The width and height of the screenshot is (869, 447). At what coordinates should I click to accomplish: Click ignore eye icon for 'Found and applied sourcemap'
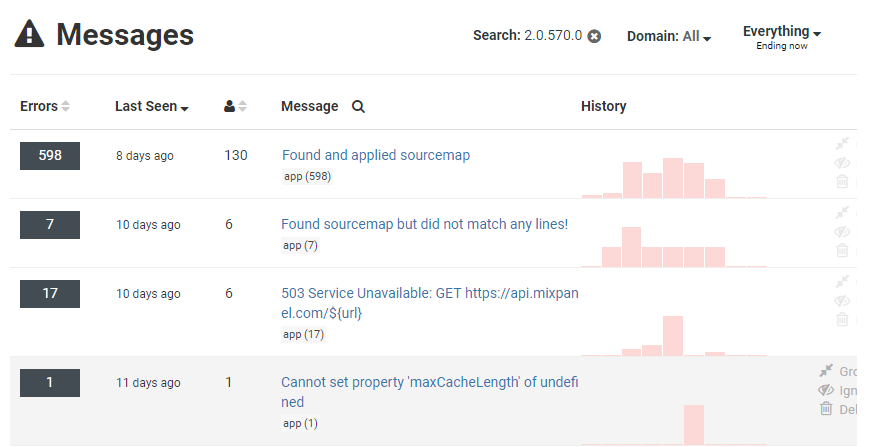842,163
